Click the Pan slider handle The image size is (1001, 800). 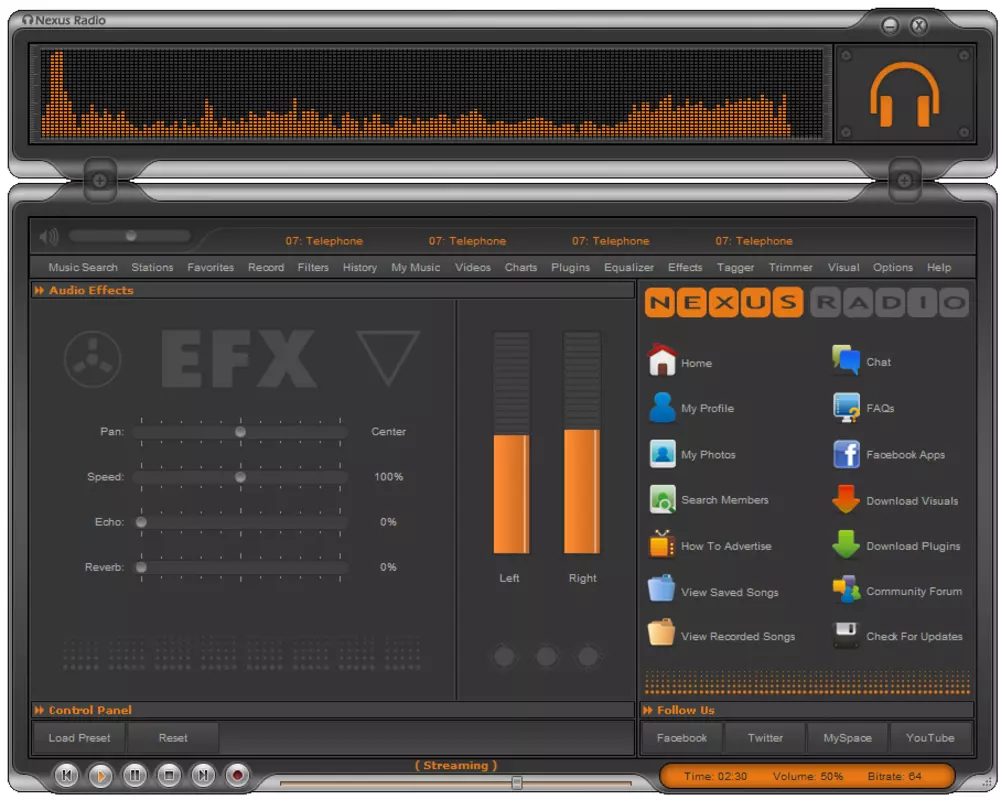click(241, 432)
